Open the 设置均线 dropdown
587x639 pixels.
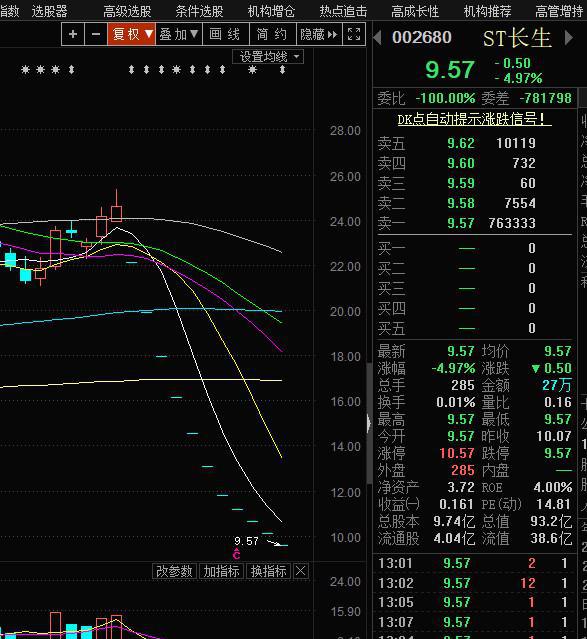(268, 57)
